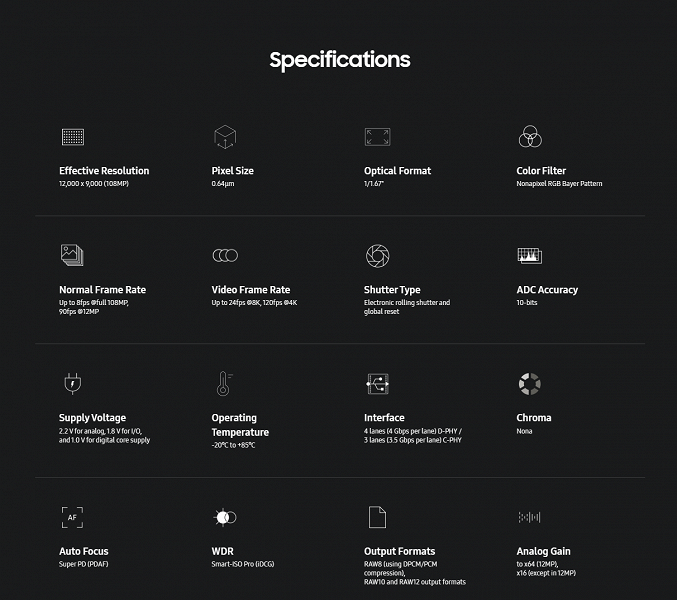Click the Effective Resolution label
Image resolution: width=677 pixels, height=600 pixels.
click(x=104, y=171)
